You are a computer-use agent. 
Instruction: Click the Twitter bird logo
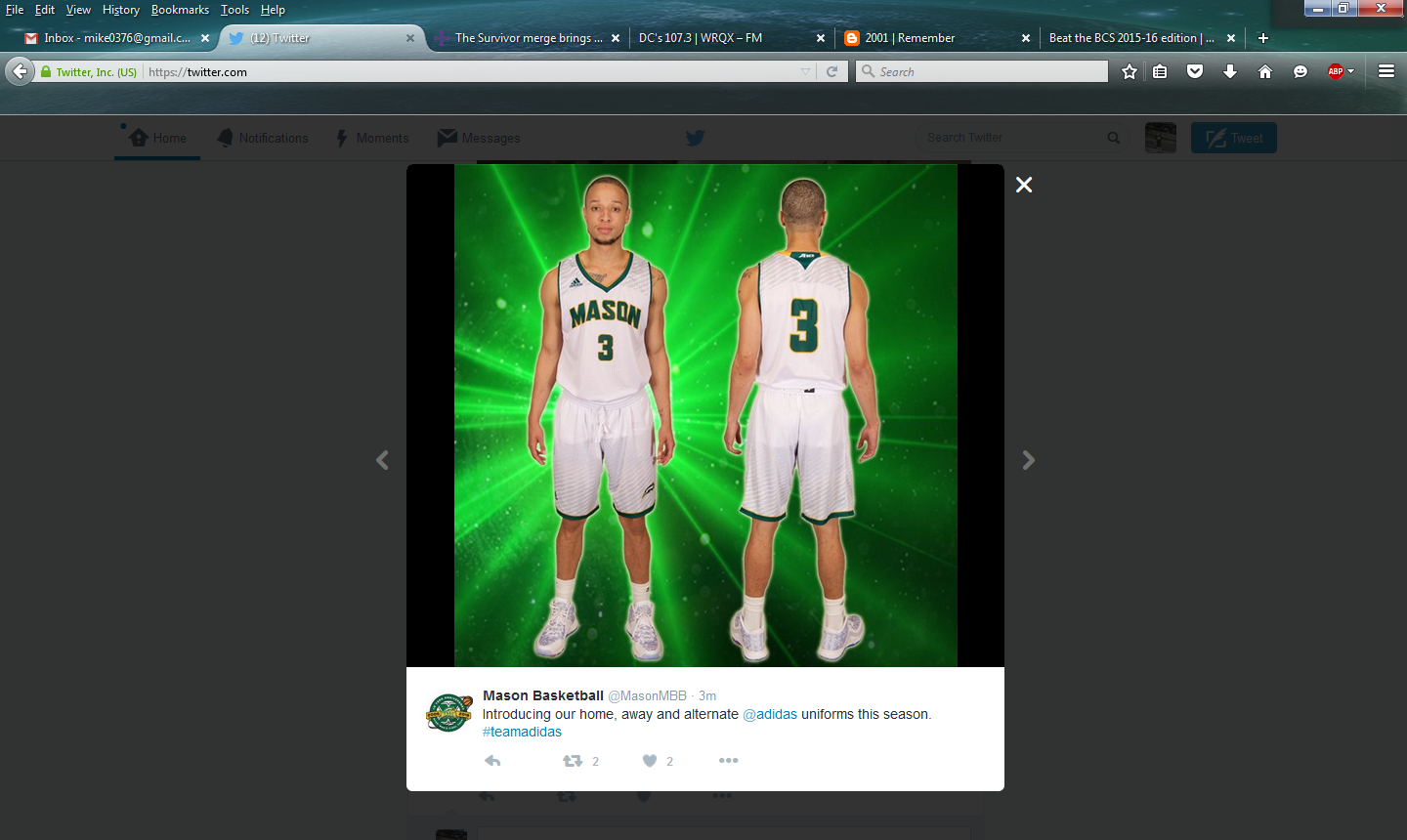[x=695, y=138]
